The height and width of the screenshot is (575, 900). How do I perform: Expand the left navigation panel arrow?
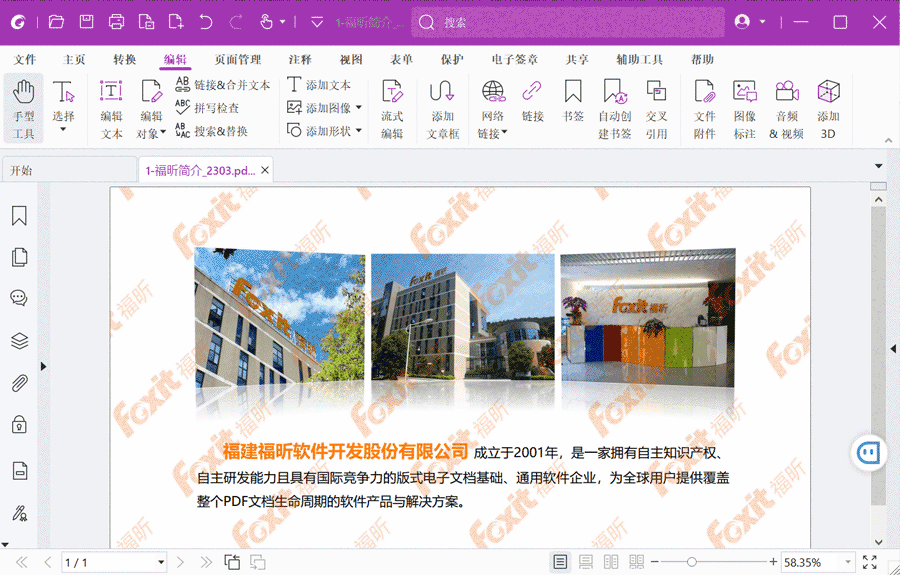[x=43, y=366]
